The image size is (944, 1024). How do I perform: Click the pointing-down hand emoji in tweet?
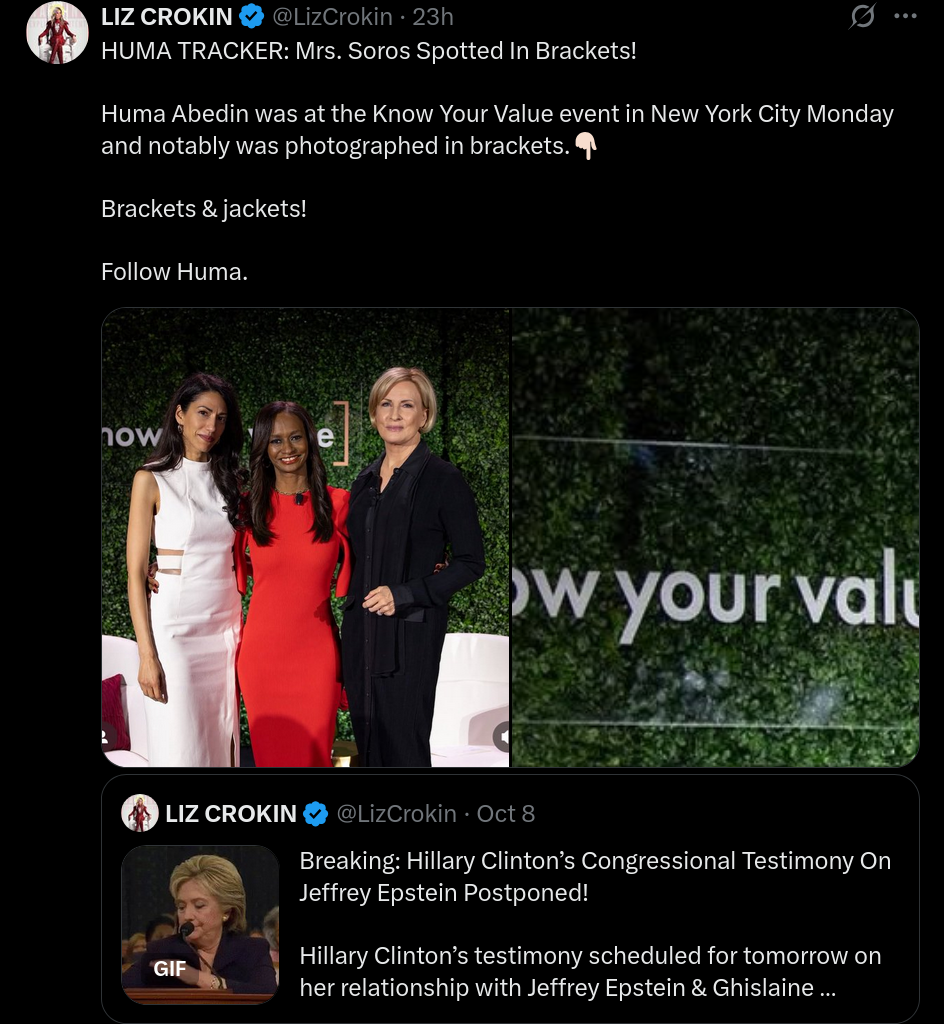tap(586, 146)
